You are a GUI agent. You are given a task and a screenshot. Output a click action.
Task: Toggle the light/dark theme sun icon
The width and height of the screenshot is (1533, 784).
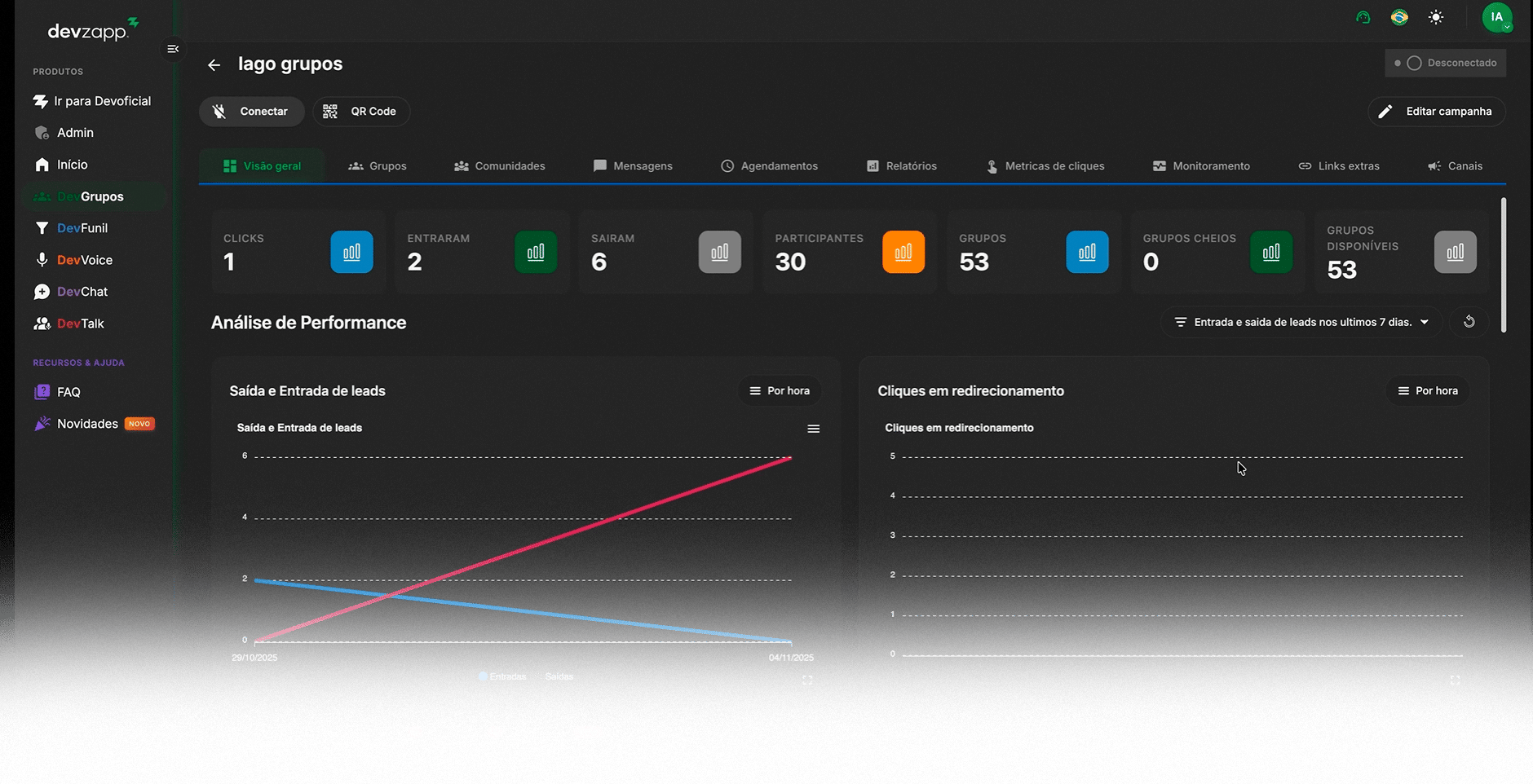coord(1436,17)
